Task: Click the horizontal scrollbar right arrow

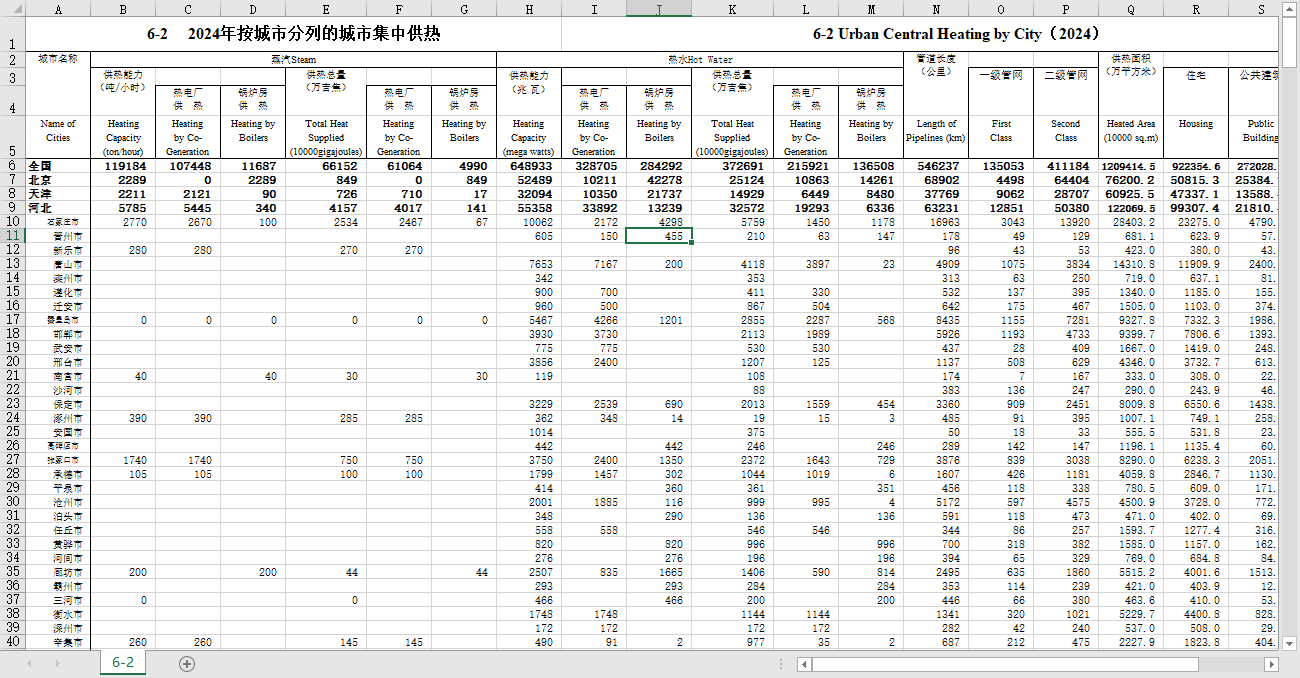Action: [1272, 664]
